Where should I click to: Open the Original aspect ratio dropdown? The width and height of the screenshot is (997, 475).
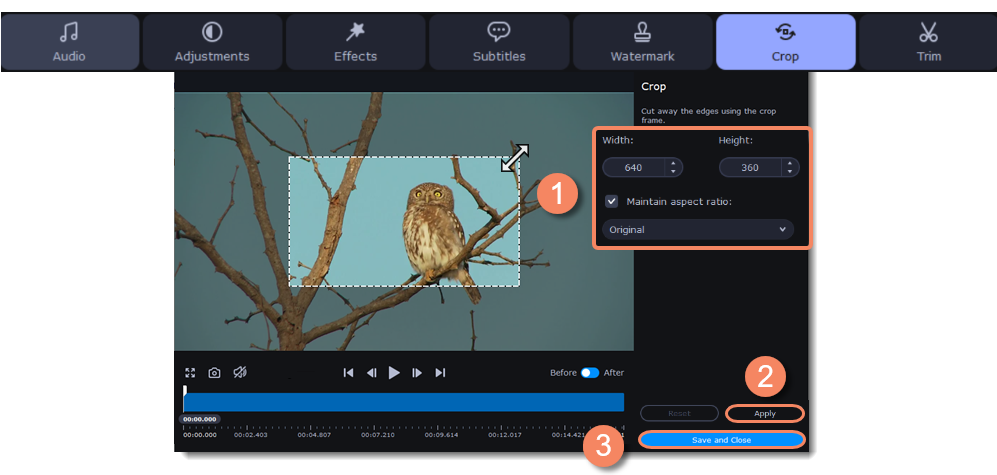tap(698, 230)
